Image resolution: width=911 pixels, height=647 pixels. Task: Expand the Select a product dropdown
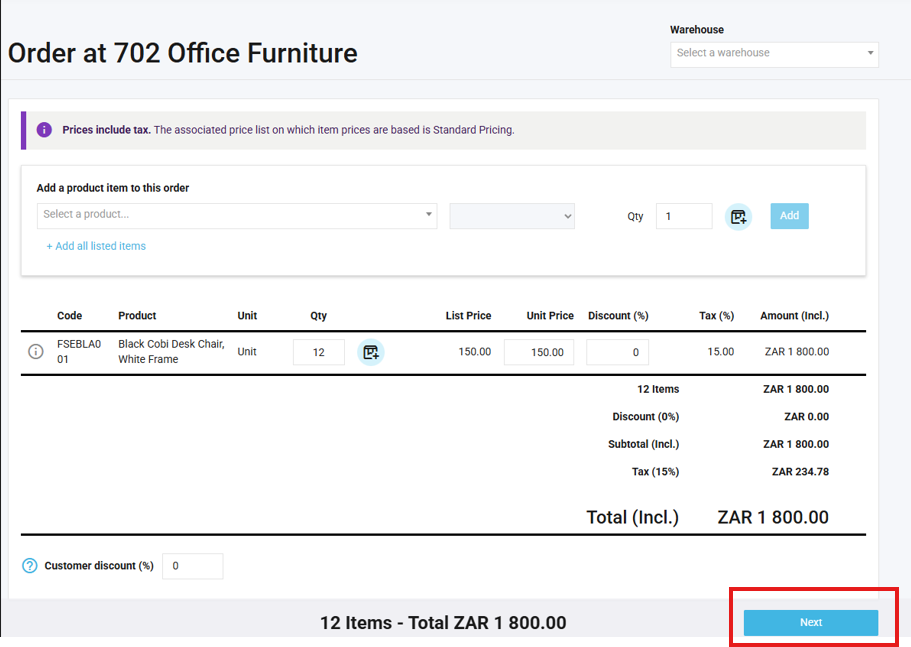click(x=237, y=215)
